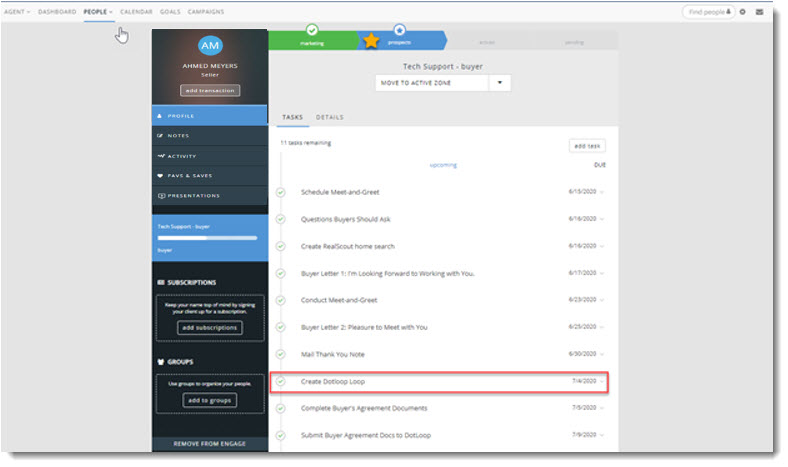This screenshot has width=788, height=467.
Task: Open the settings gear icon
Action: (742, 12)
